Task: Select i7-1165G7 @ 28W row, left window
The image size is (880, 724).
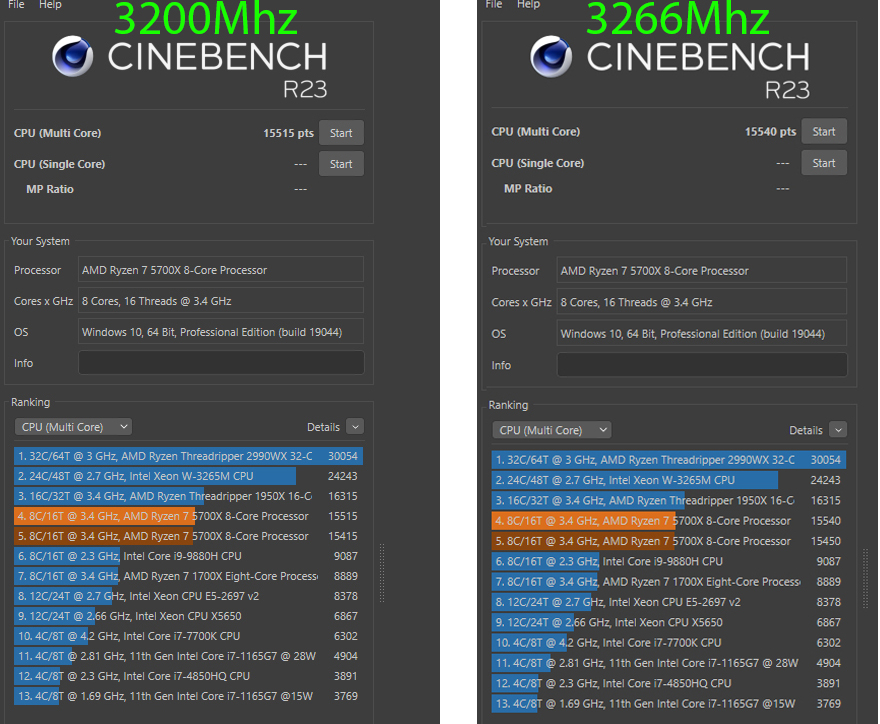Action: coord(189,656)
